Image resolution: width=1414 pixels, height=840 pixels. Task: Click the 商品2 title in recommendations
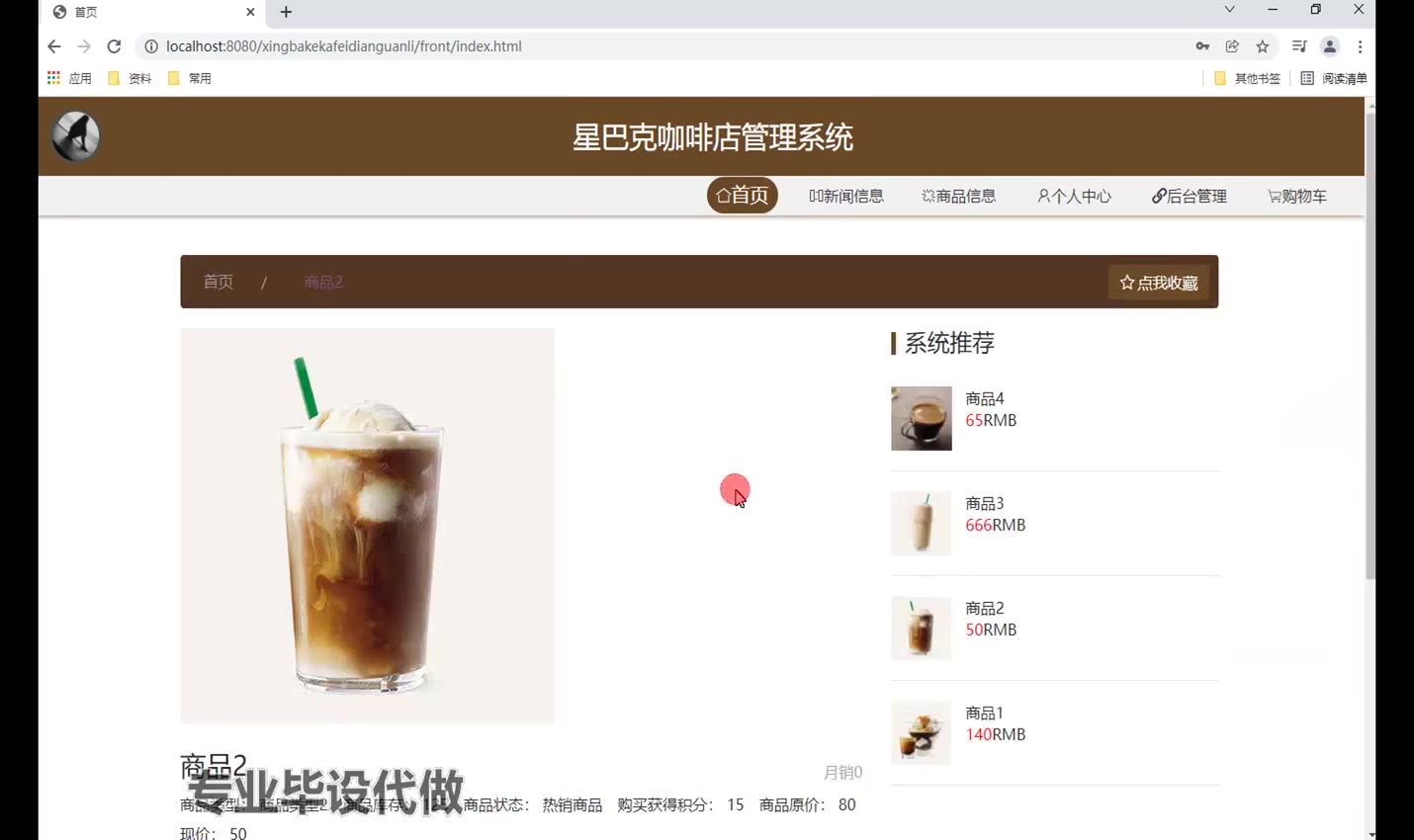[x=985, y=608]
